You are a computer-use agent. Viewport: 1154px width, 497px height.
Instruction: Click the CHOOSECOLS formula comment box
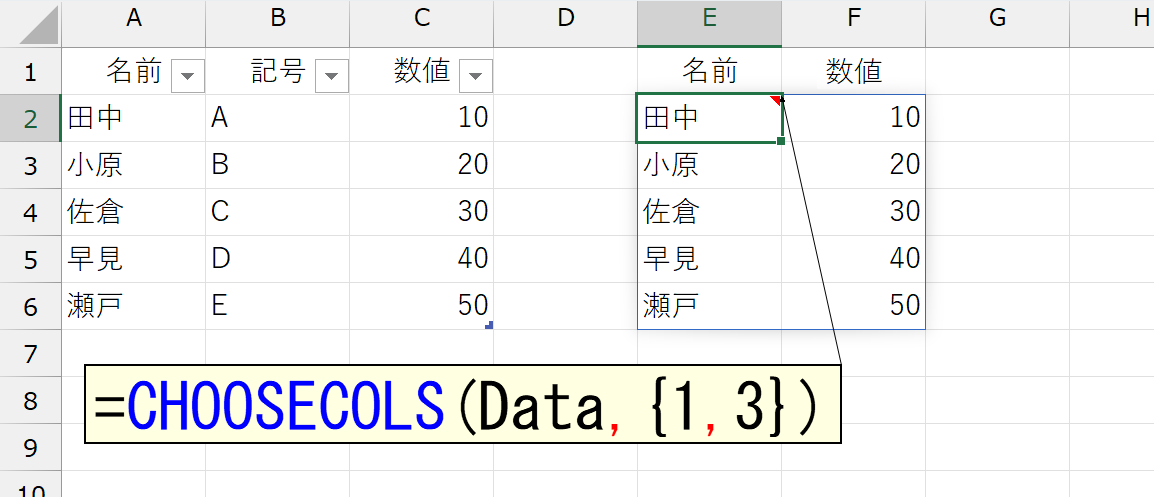(463, 404)
